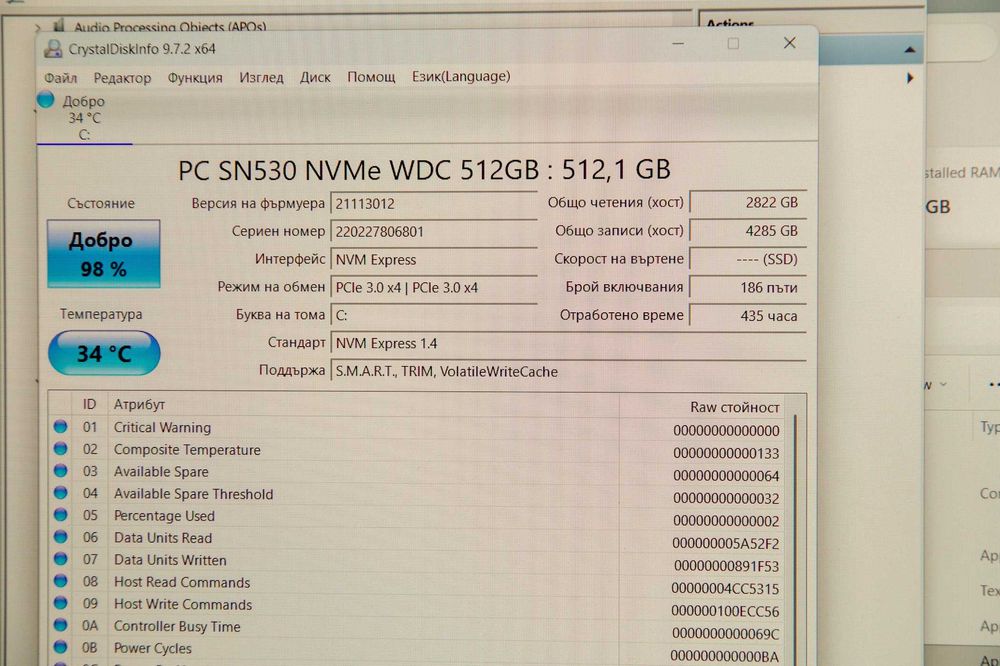Viewport: 1000px width, 666px height.
Task: Click raw value 00000004CC5315
Action: 725,589
